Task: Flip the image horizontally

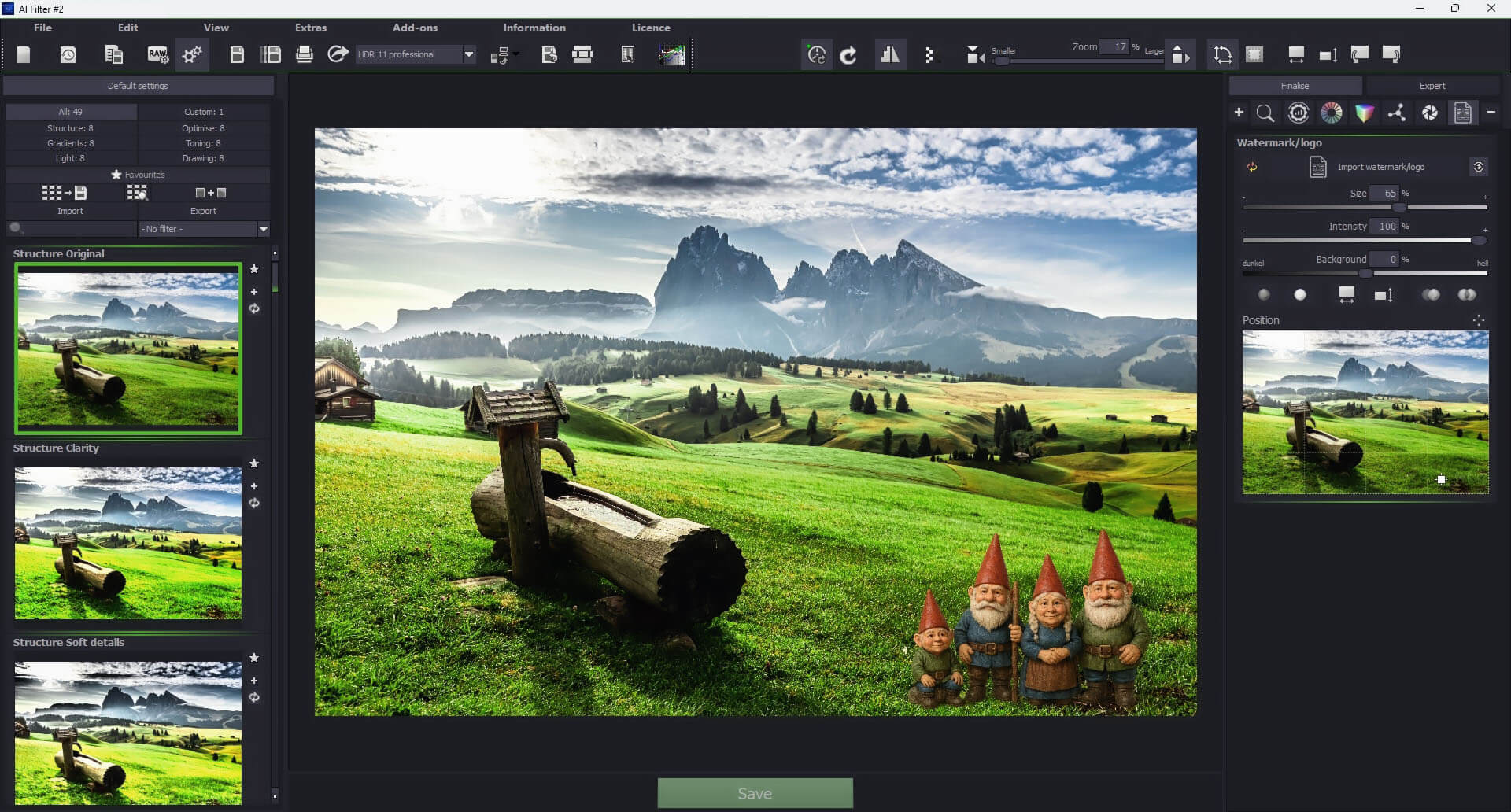Action: tap(890, 54)
